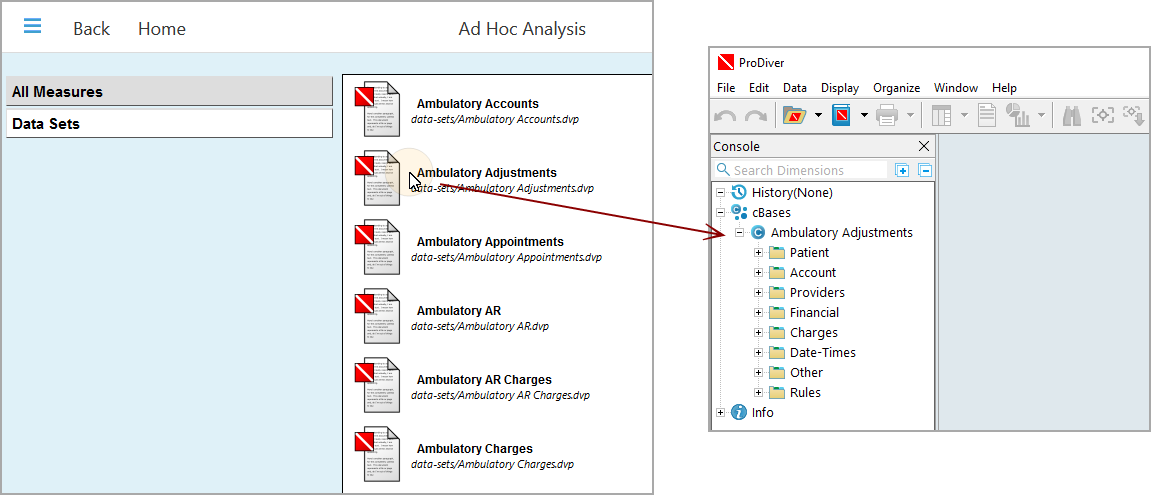Go to Home in Ad Hoc Analysis
The width and height of the screenshot is (1163, 495).
pos(162,29)
